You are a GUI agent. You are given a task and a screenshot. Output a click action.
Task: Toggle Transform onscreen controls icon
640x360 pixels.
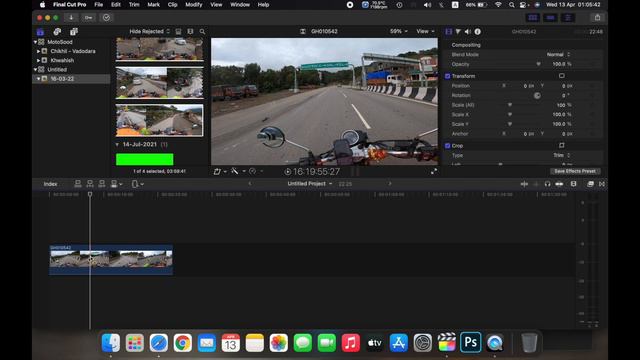click(x=562, y=76)
